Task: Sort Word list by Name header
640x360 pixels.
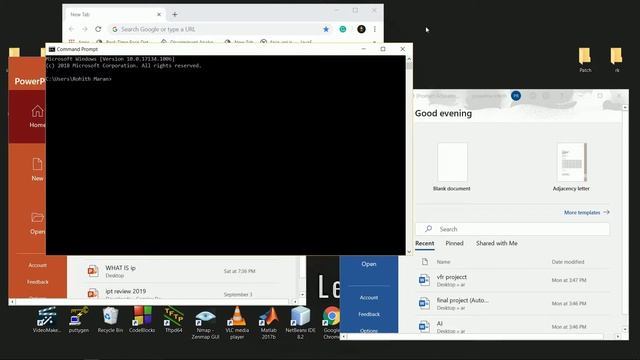Action: coord(443,262)
